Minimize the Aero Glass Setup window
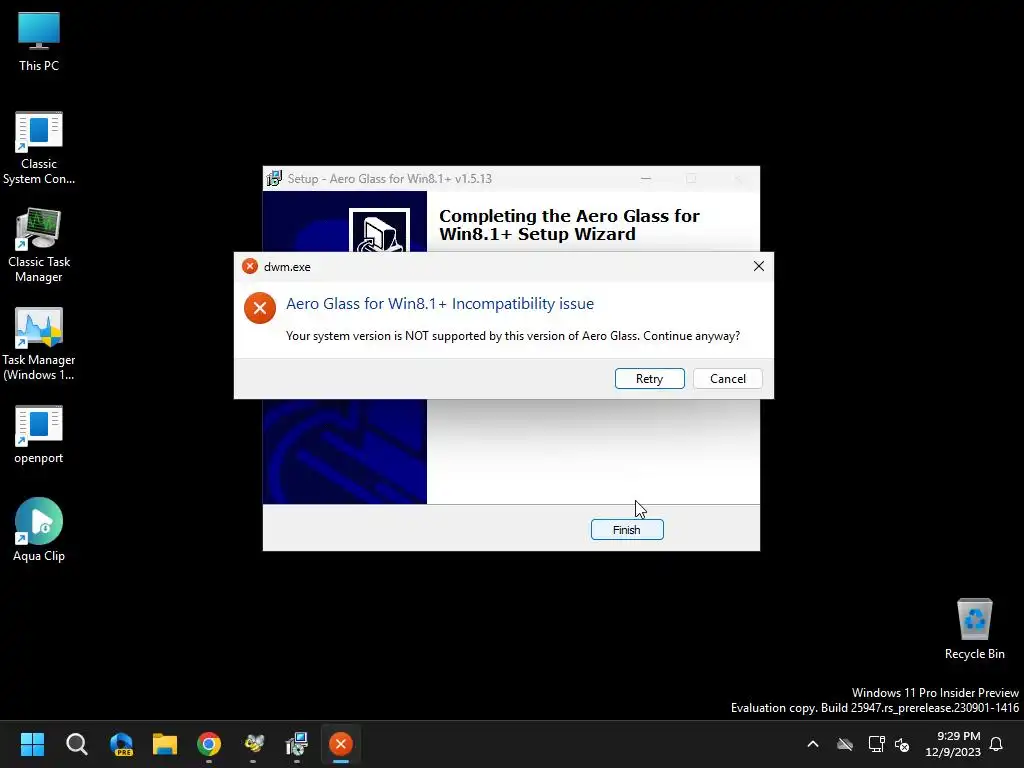The height and width of the screenshot is (768, 1024). tap(646, 178)
